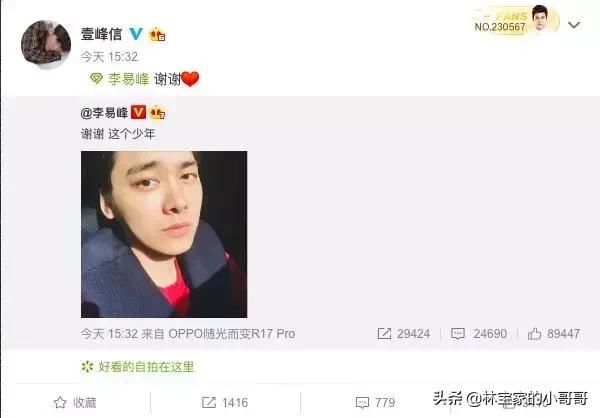The height and width of the screenshot is (418, 600).
Task: Open 壹峰信 profile avatar
Action: pos(46,44)
